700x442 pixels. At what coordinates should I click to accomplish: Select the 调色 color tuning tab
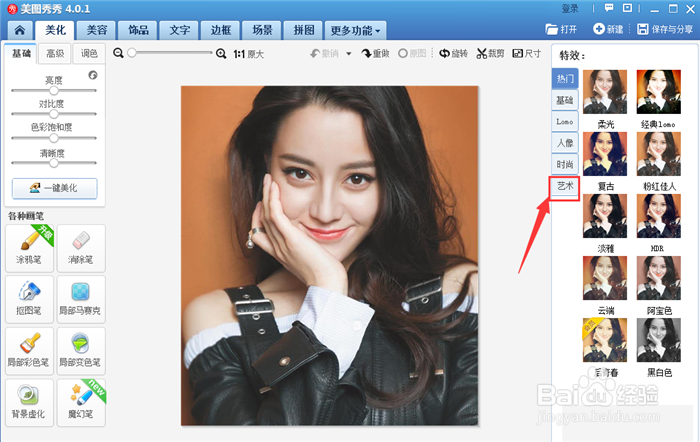click(x=89, y=54)
